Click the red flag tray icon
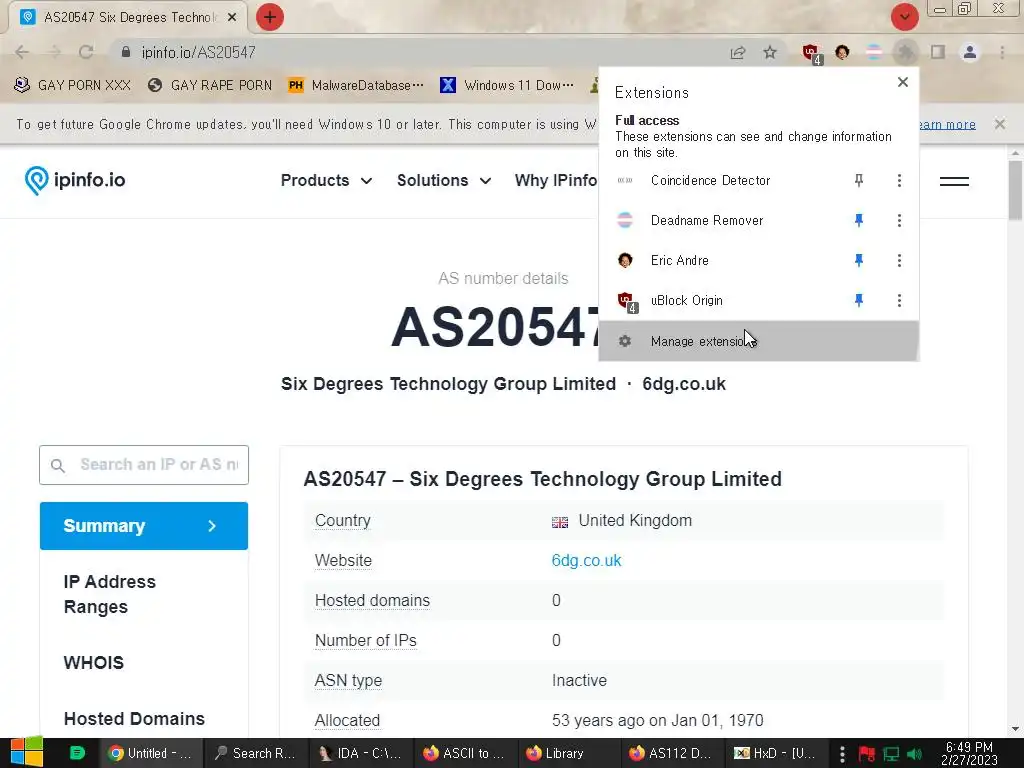1024x768 pixels. coord(867,754)
